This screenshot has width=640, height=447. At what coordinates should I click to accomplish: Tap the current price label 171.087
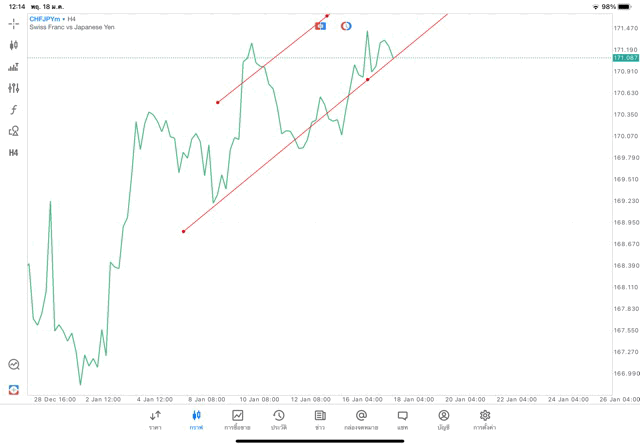[626, 58]
